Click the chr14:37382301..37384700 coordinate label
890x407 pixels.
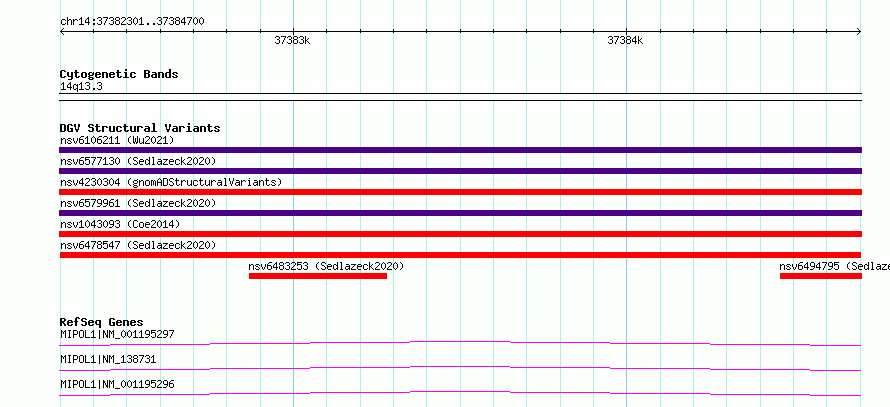[132, 22]
